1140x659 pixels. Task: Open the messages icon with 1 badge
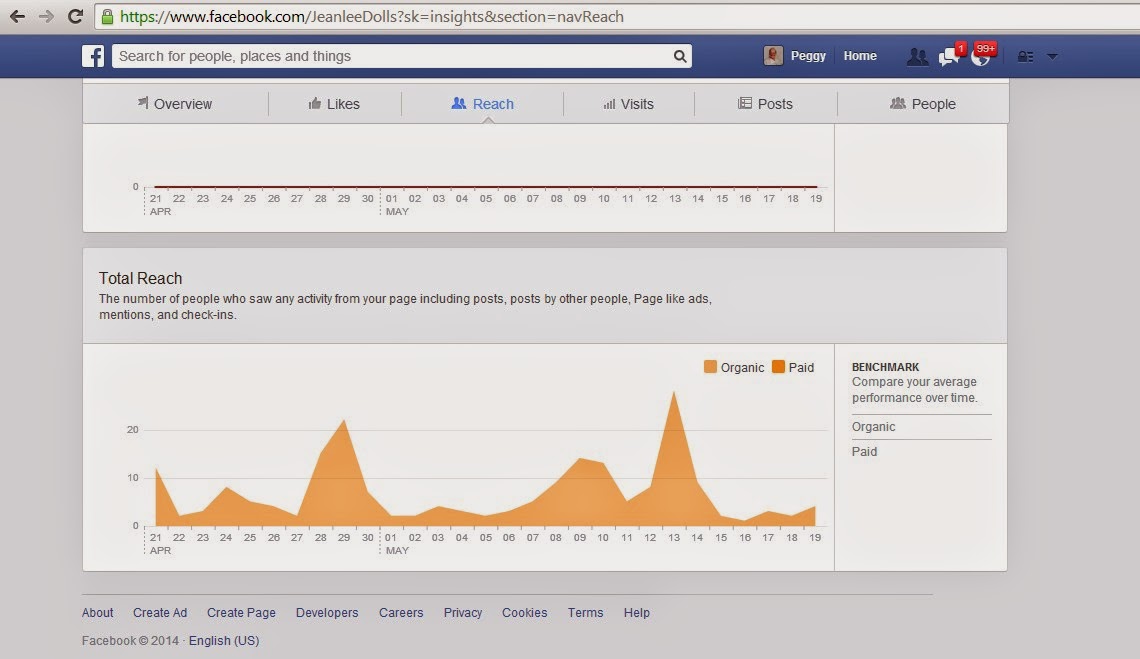950,55
